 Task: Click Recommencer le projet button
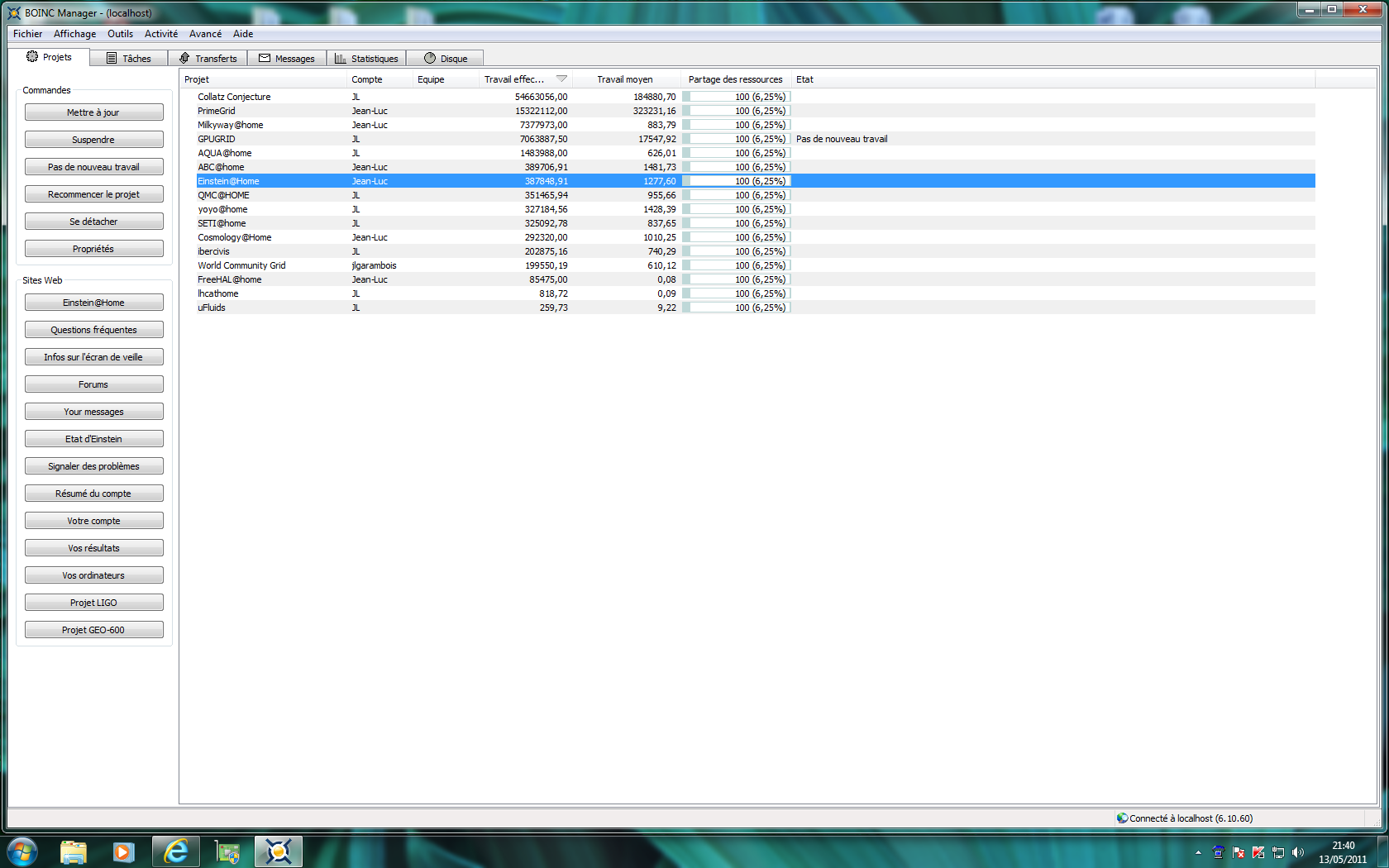pyautogui.click(x=93, y=194)
